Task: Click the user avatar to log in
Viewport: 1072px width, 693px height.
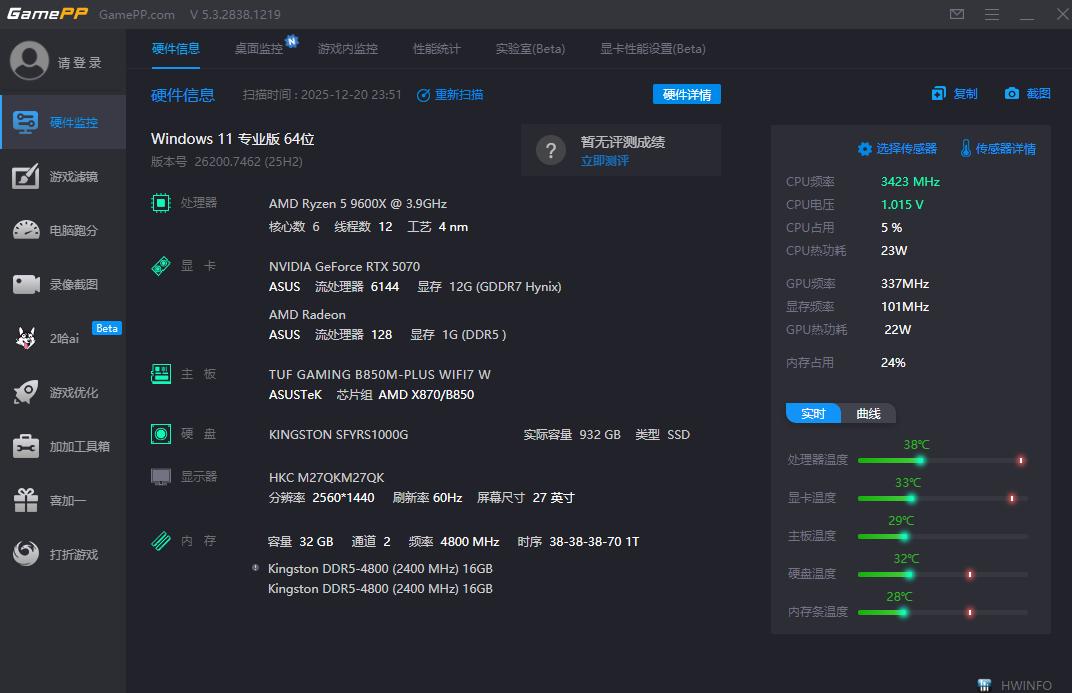Action: tap(29, 61)
